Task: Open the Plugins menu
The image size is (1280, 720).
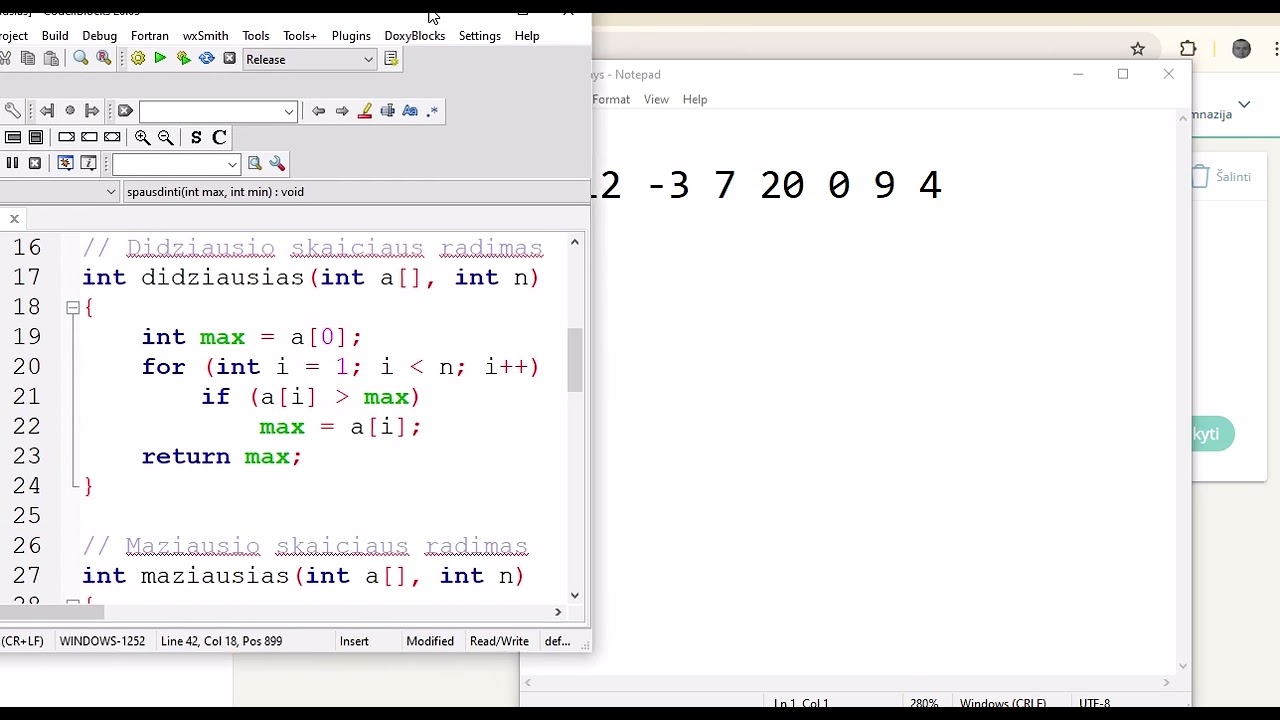Action: (x=351, y=36)
